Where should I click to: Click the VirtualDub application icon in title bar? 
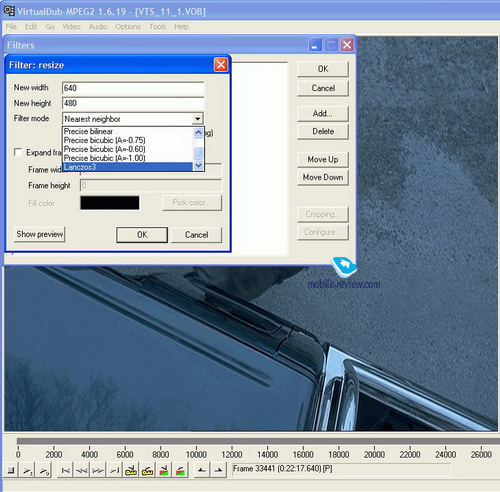[x=9, y=11]
